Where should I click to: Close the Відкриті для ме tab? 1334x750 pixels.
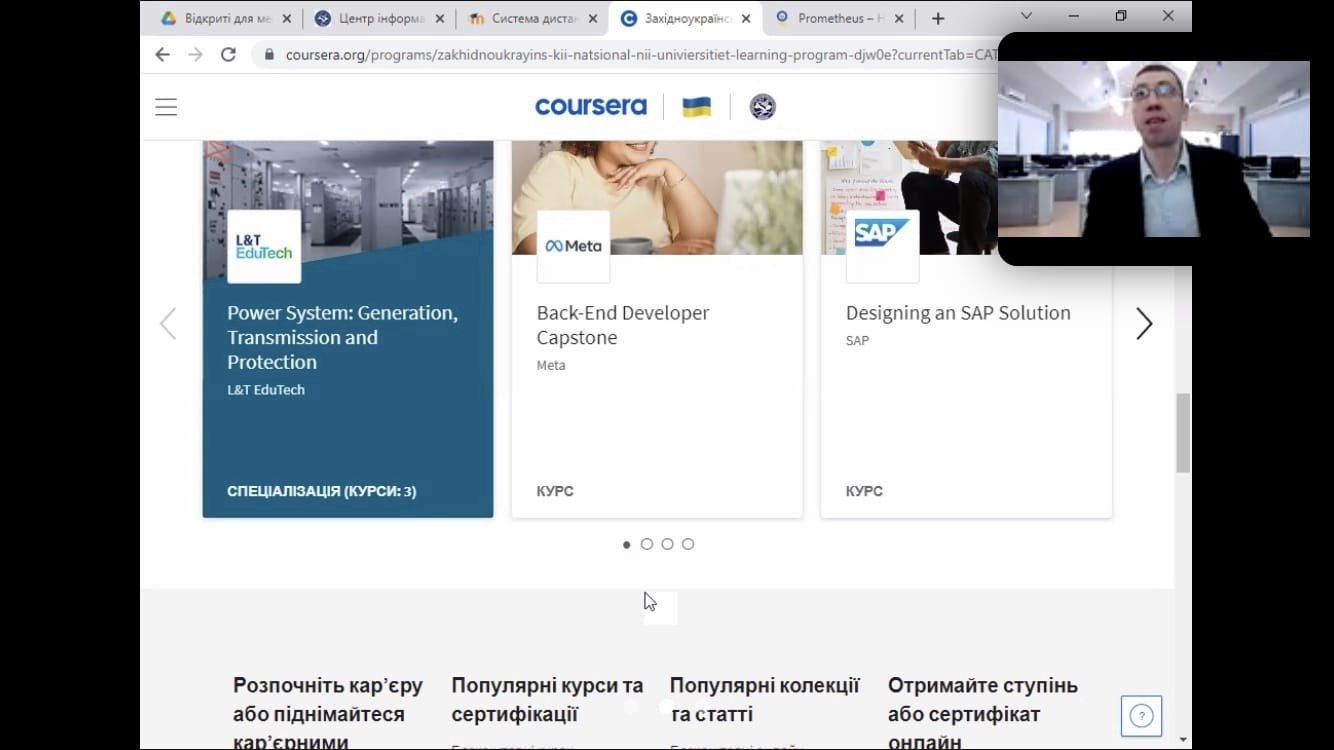pyautogui.click(x=287, y=18)
